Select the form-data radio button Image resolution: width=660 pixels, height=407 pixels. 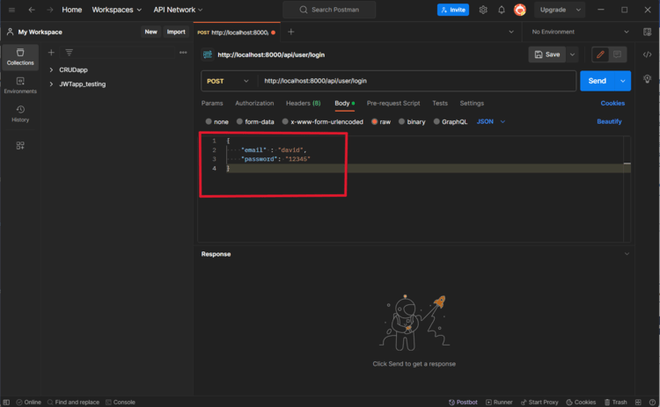pos(240,122)
